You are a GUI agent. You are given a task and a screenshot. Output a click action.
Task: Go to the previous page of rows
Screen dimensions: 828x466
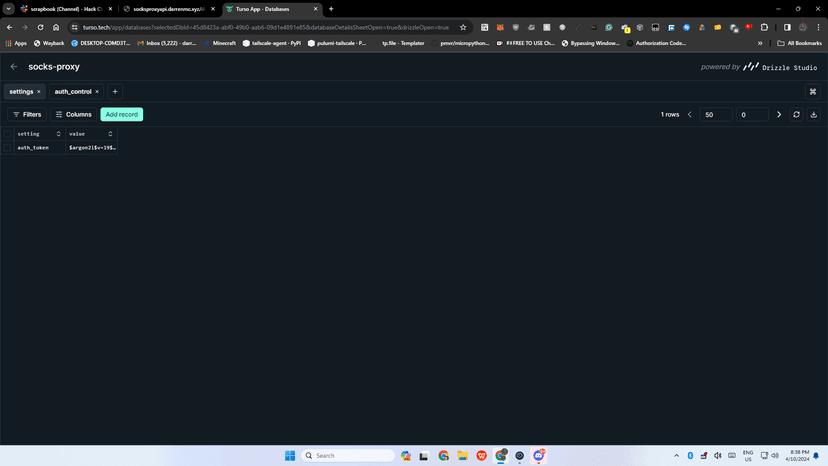[690, 114]
